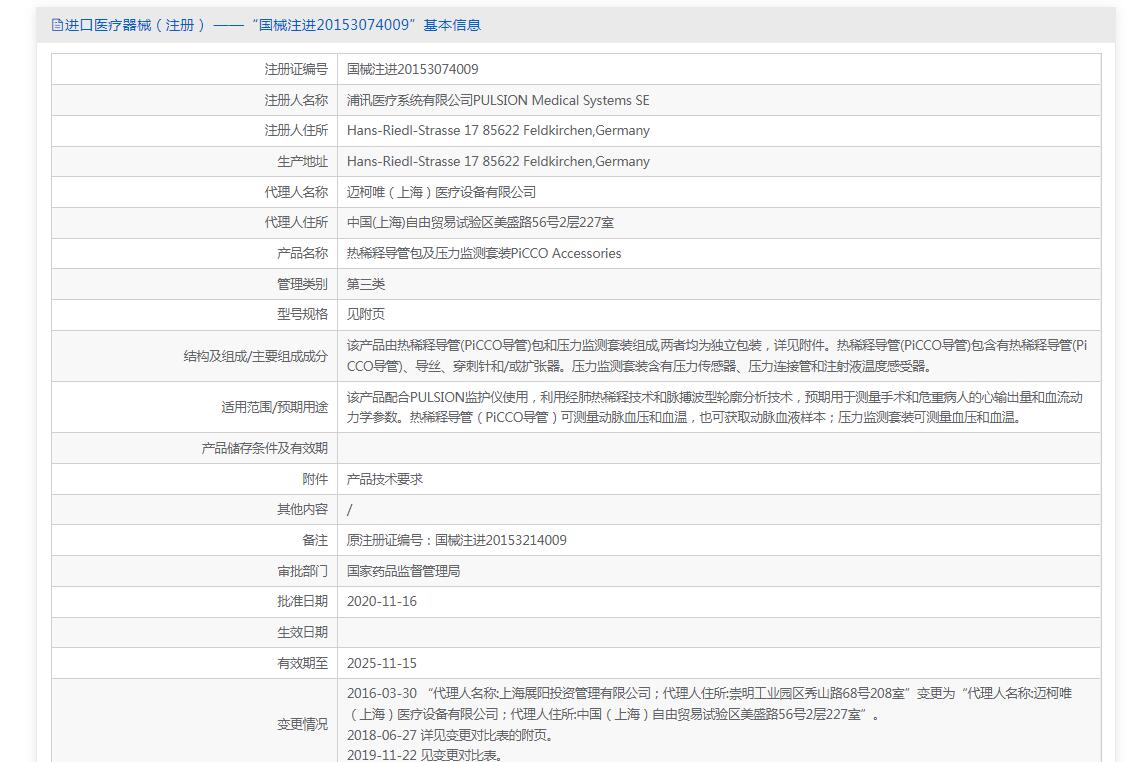Click the 第三类 management category value
The image size is (1131, 762).
click(x=366, y=284)
